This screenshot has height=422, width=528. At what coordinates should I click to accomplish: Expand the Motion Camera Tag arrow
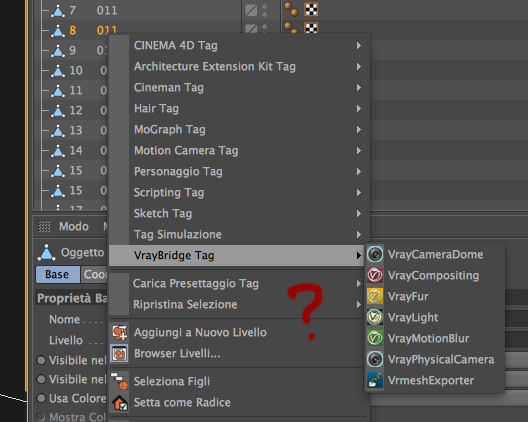(359, 151)
